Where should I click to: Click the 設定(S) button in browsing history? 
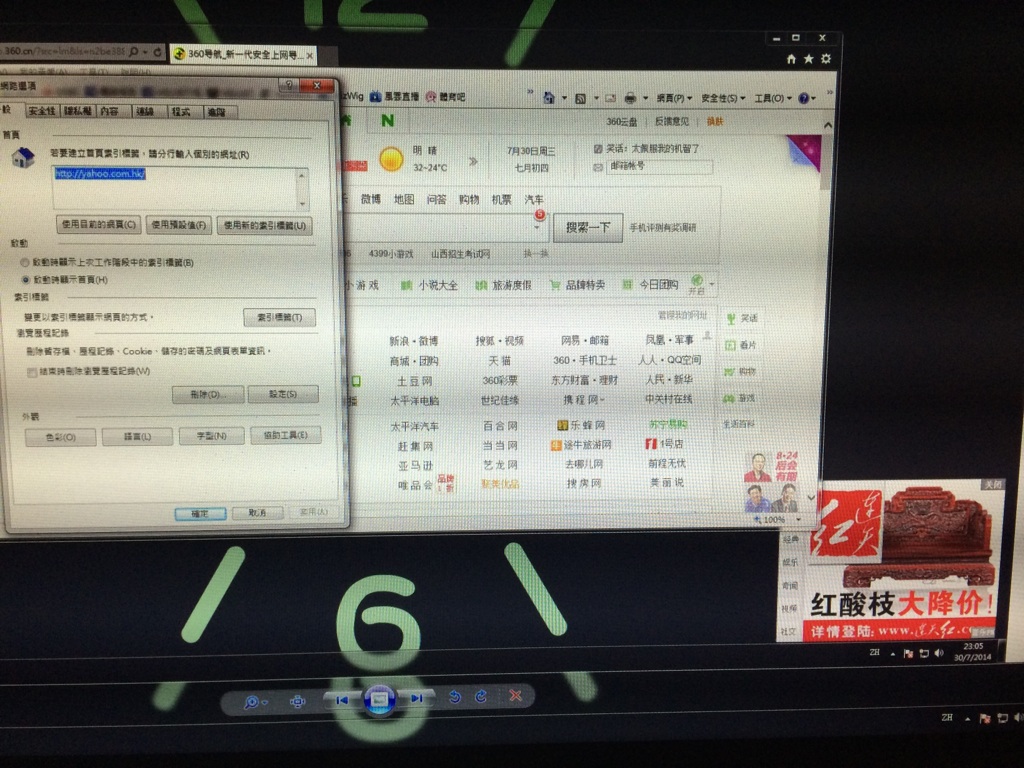tap(283, 394)
